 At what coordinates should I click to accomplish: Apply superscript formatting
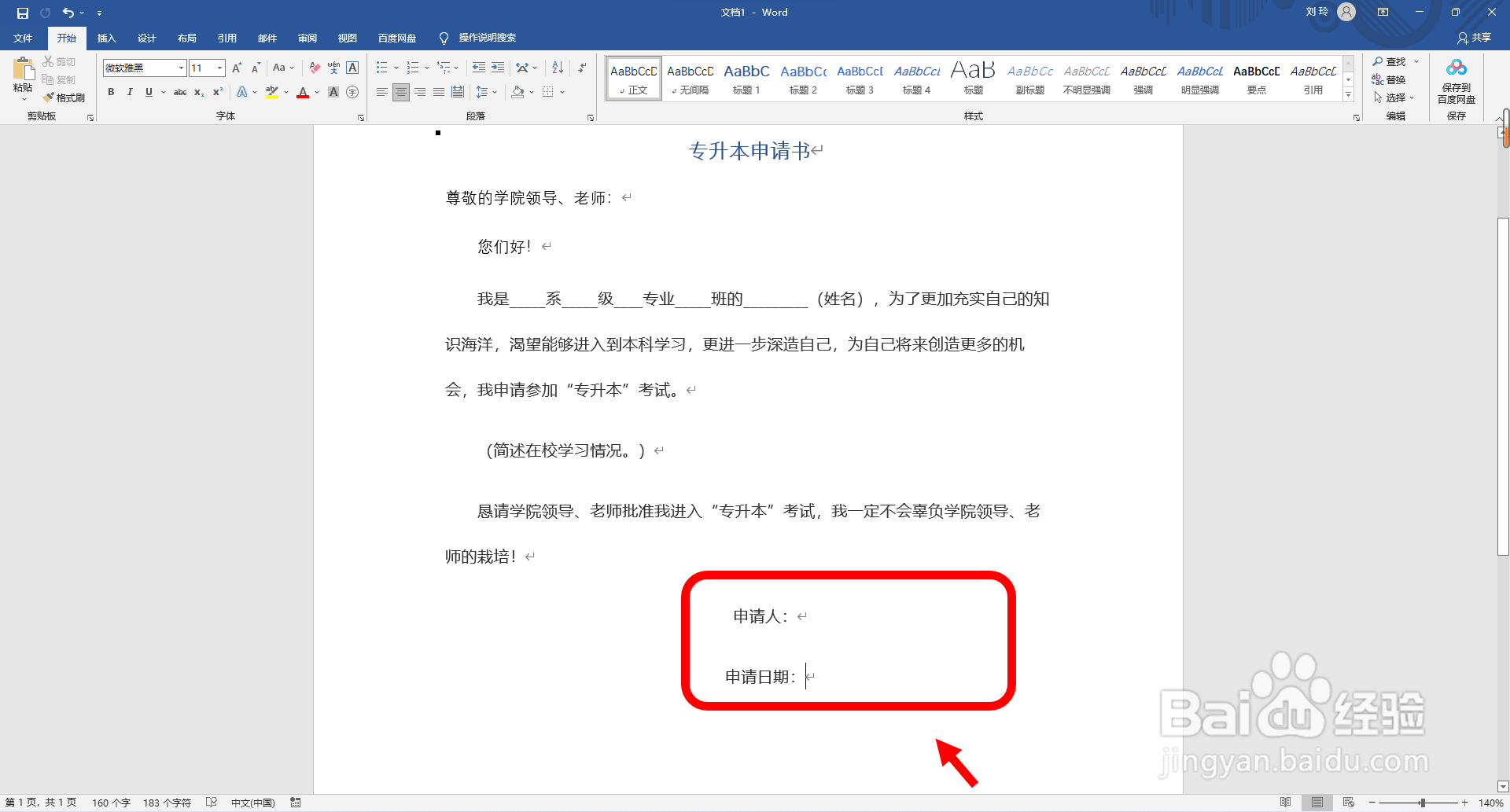point(218,92)
